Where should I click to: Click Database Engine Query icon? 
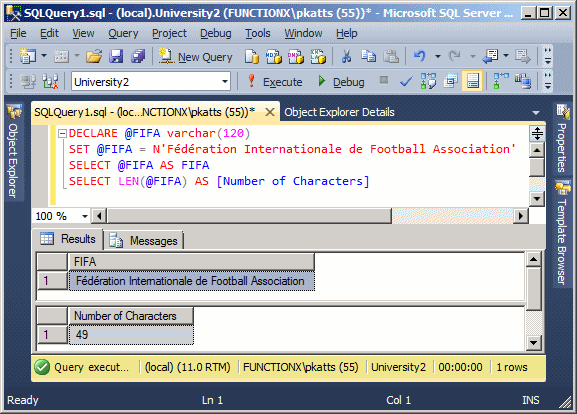[x=252, y=57]
